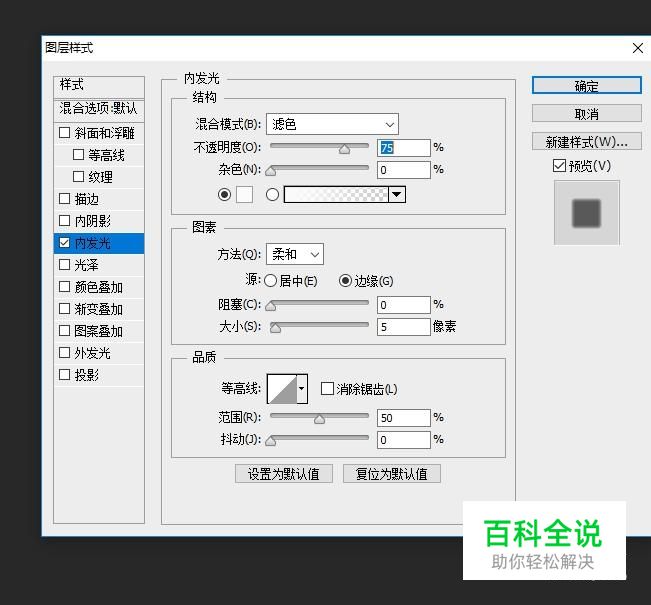This screenshot has height=605, width=651.
Task: Select the gradient radio button
Action: [272, 194]
